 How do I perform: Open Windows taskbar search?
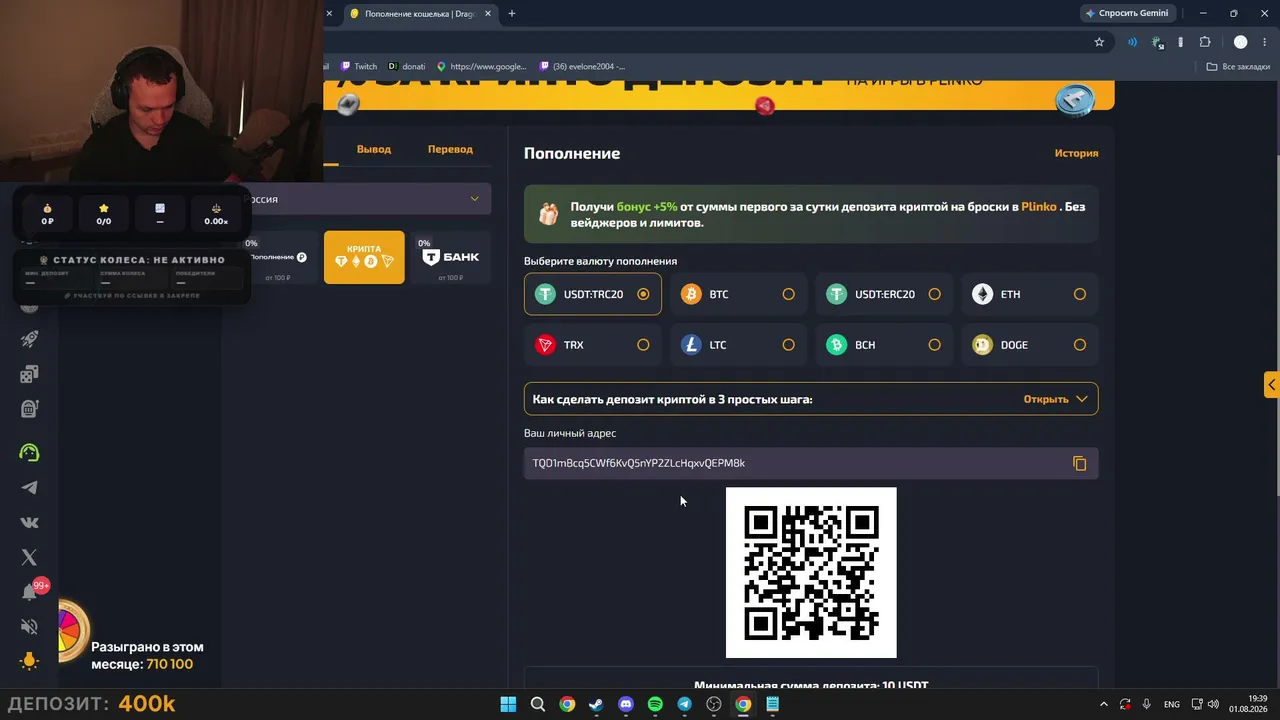538,704
